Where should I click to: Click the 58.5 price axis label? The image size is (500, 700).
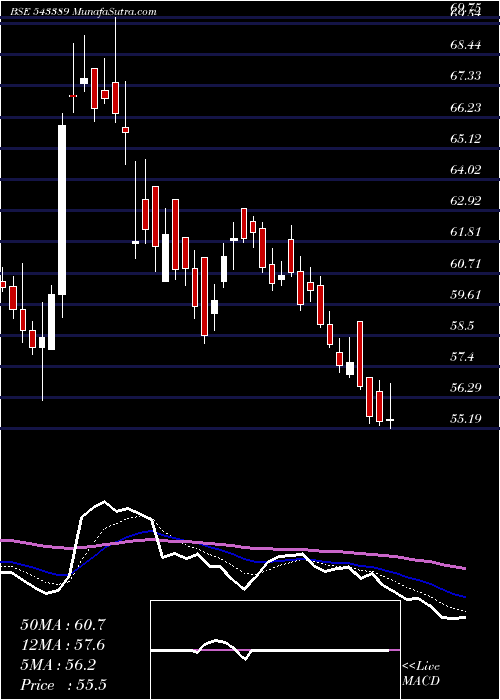[462, 325]
